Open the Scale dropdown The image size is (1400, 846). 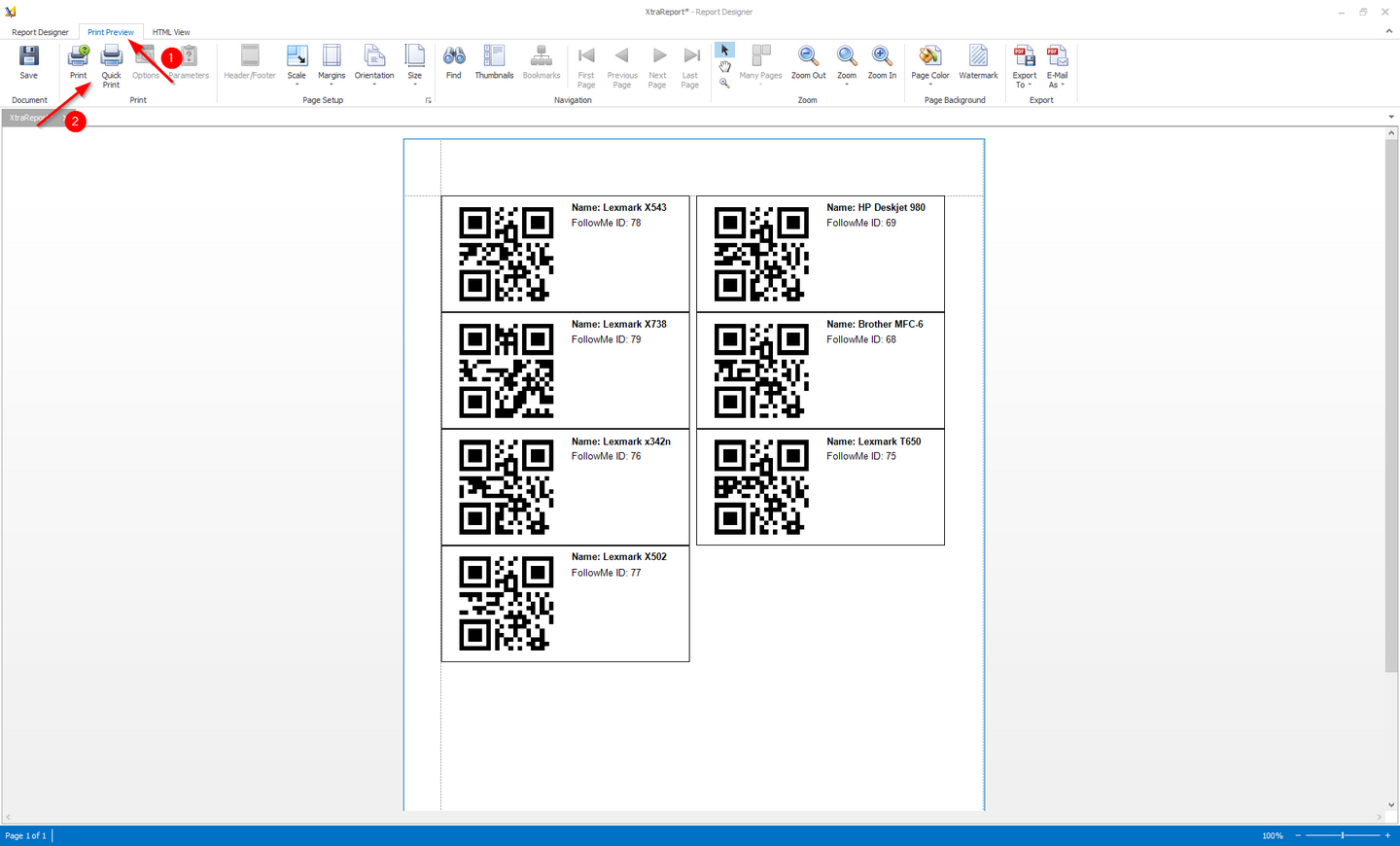[x=297, y=66]
